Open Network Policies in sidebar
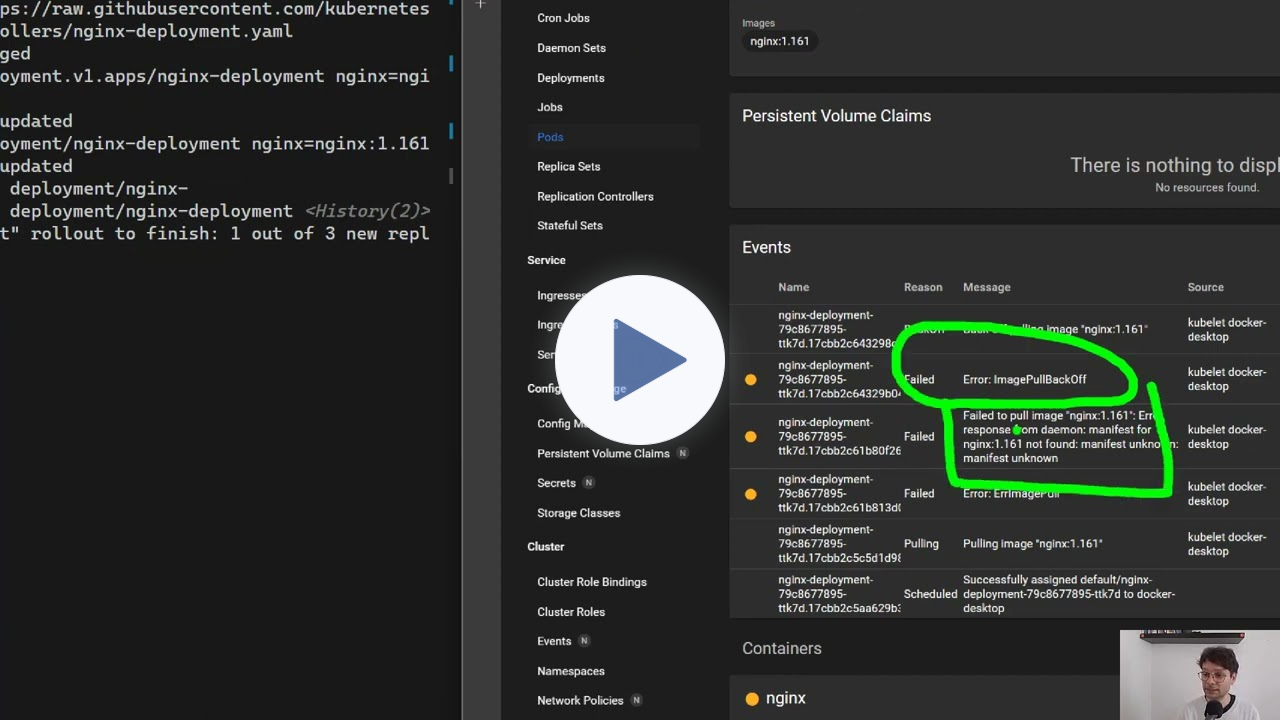The width and height of the screenshot is (1280, 720). coord(580,701)
